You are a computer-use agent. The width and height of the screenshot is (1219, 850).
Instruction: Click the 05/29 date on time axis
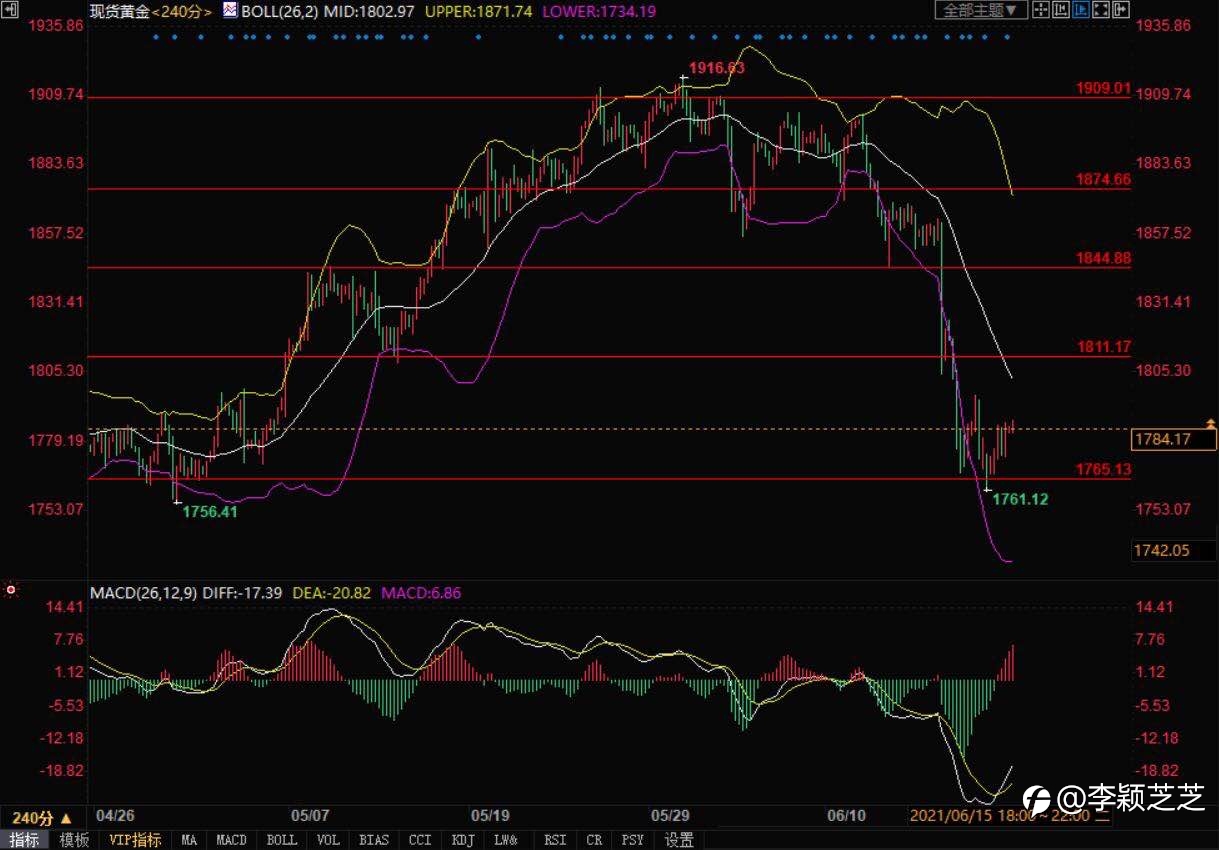[x=669, y=816]
